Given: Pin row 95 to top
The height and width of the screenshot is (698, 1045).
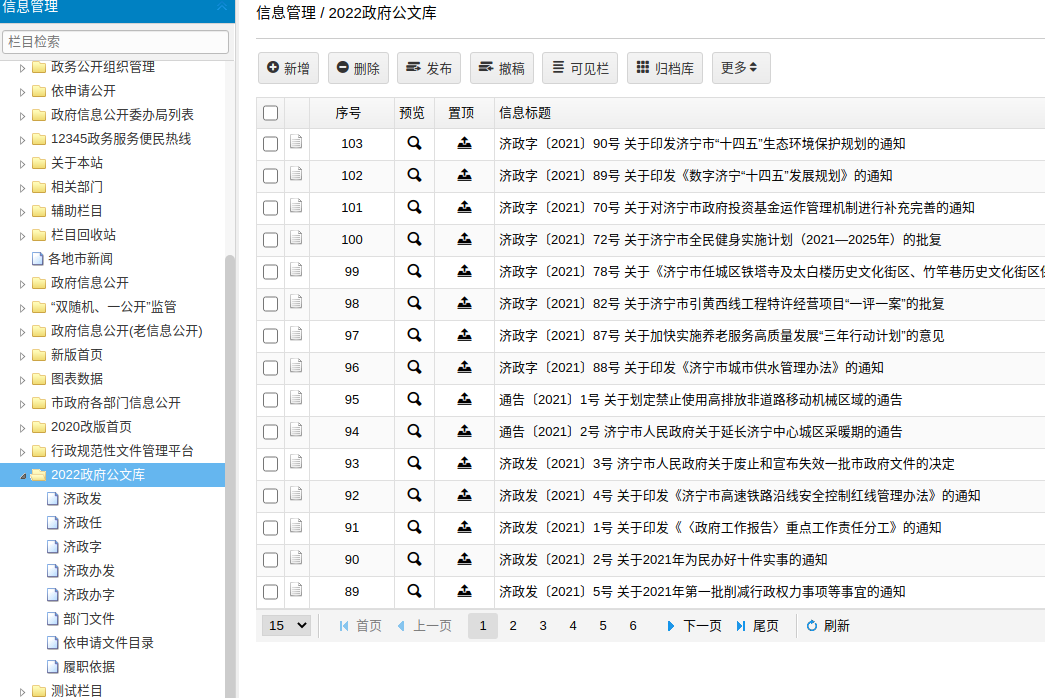Looking at the screenshot, I should point(465,399).
